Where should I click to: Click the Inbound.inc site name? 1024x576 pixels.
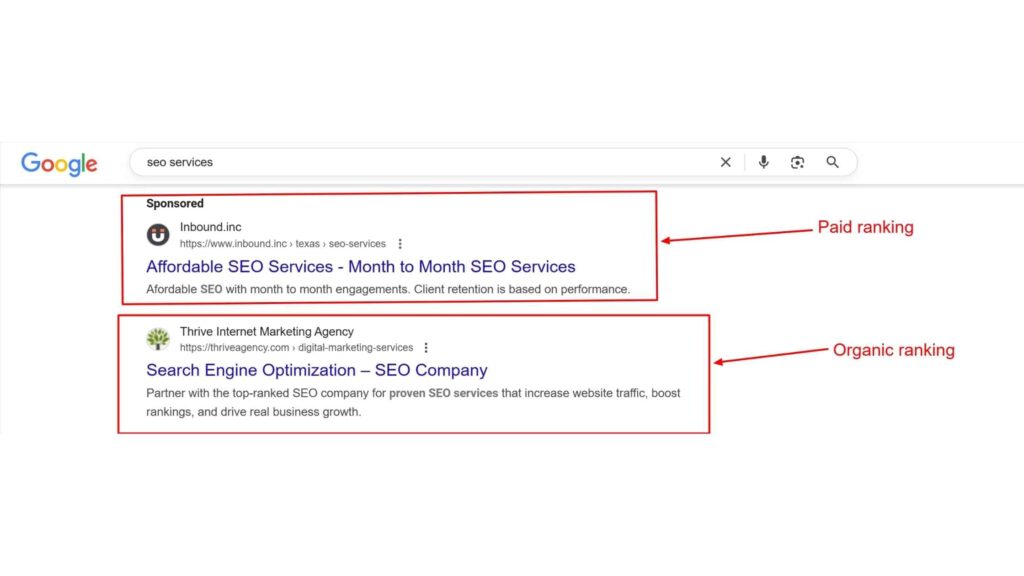(x=211, y=227)
